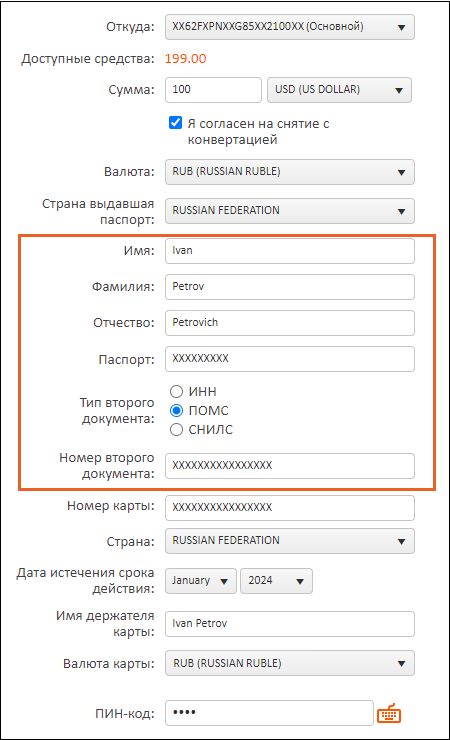Open the January expiry month dropdown

coord(200,581)
